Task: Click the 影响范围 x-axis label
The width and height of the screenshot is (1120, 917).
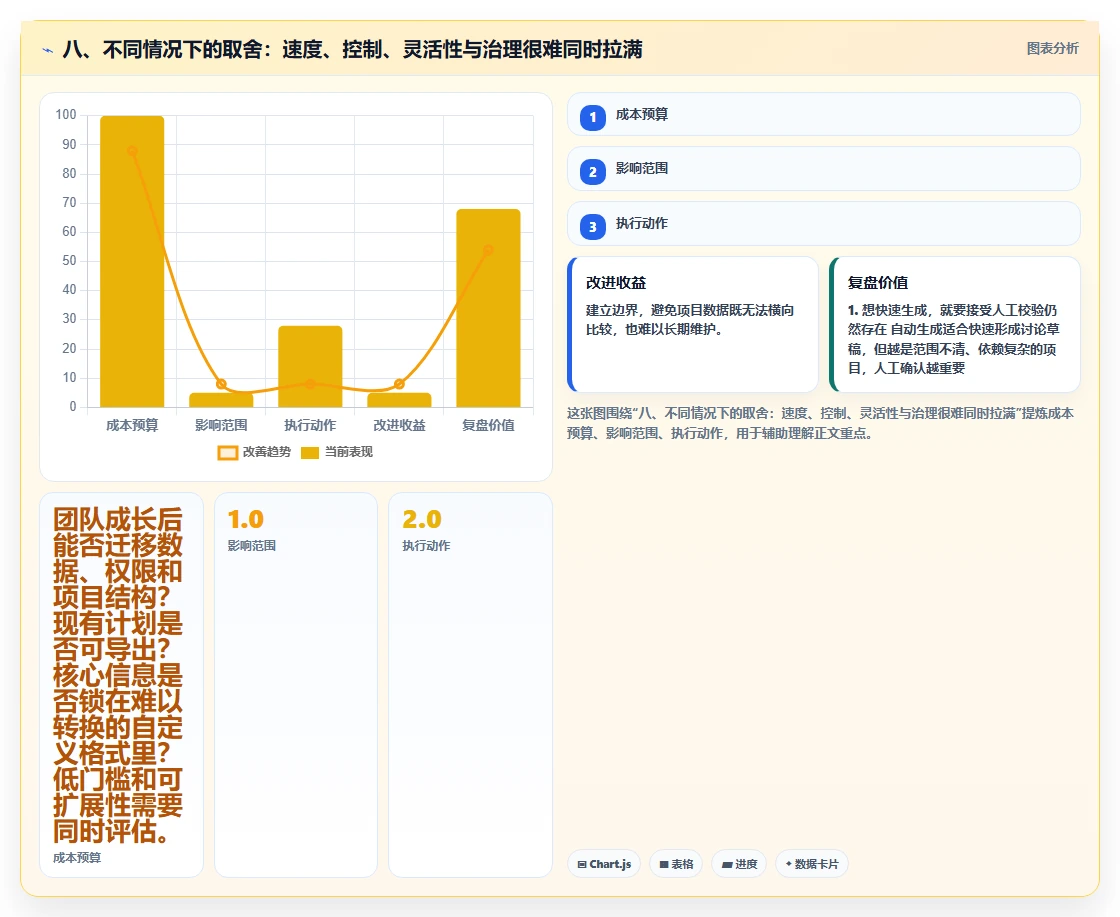Action: coord(221,426)
